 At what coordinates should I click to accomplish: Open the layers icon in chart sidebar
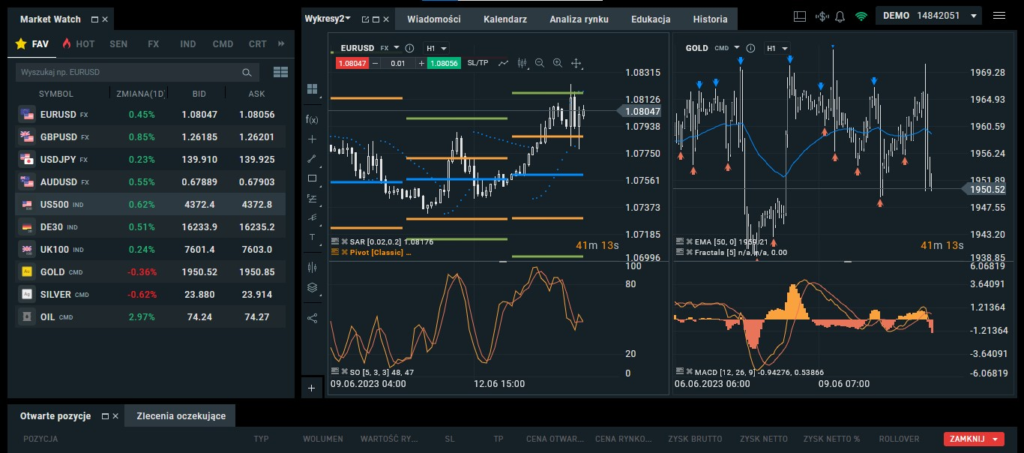point(311,288)
